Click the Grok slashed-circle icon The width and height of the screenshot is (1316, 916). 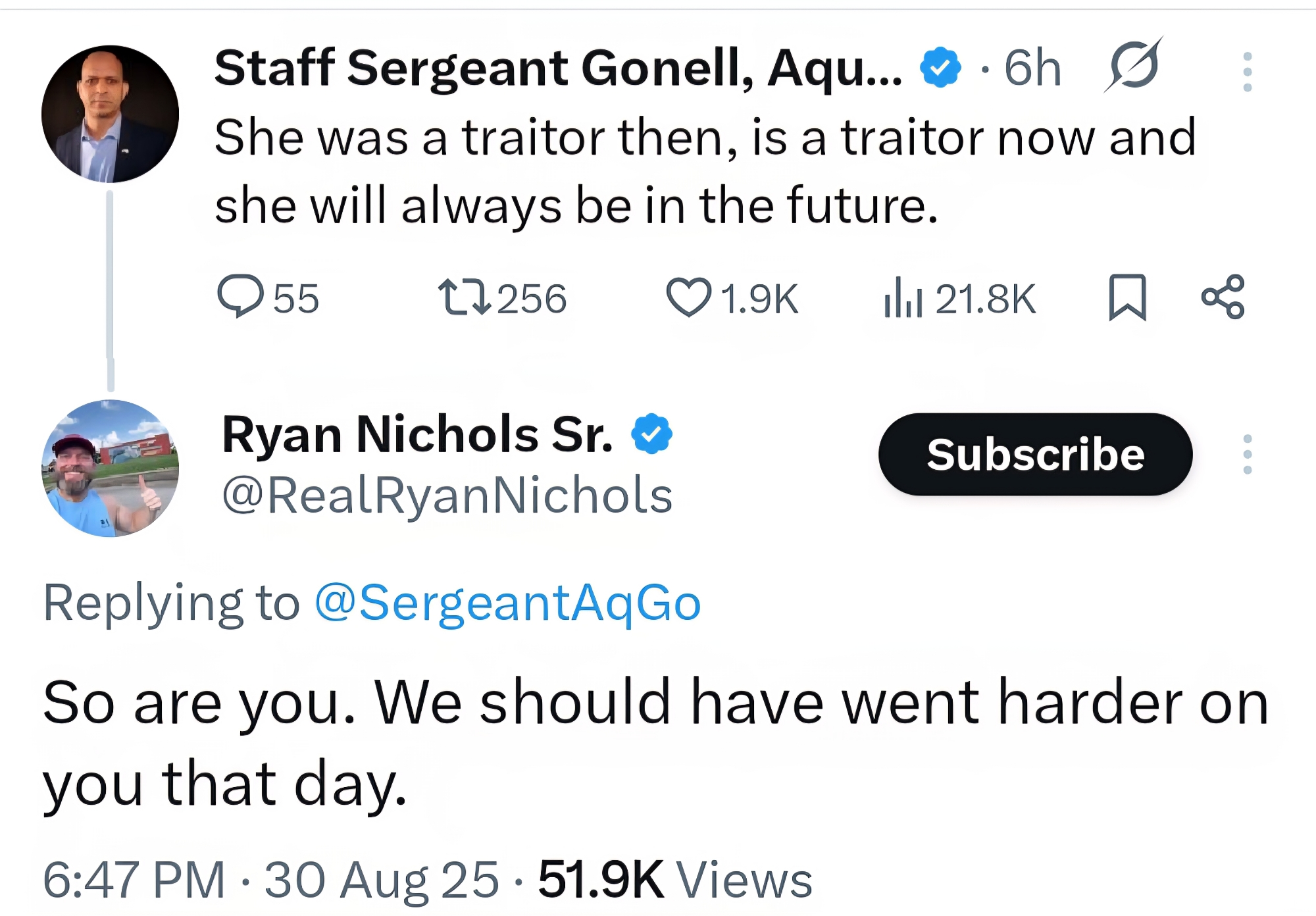tap(1134, 65)
